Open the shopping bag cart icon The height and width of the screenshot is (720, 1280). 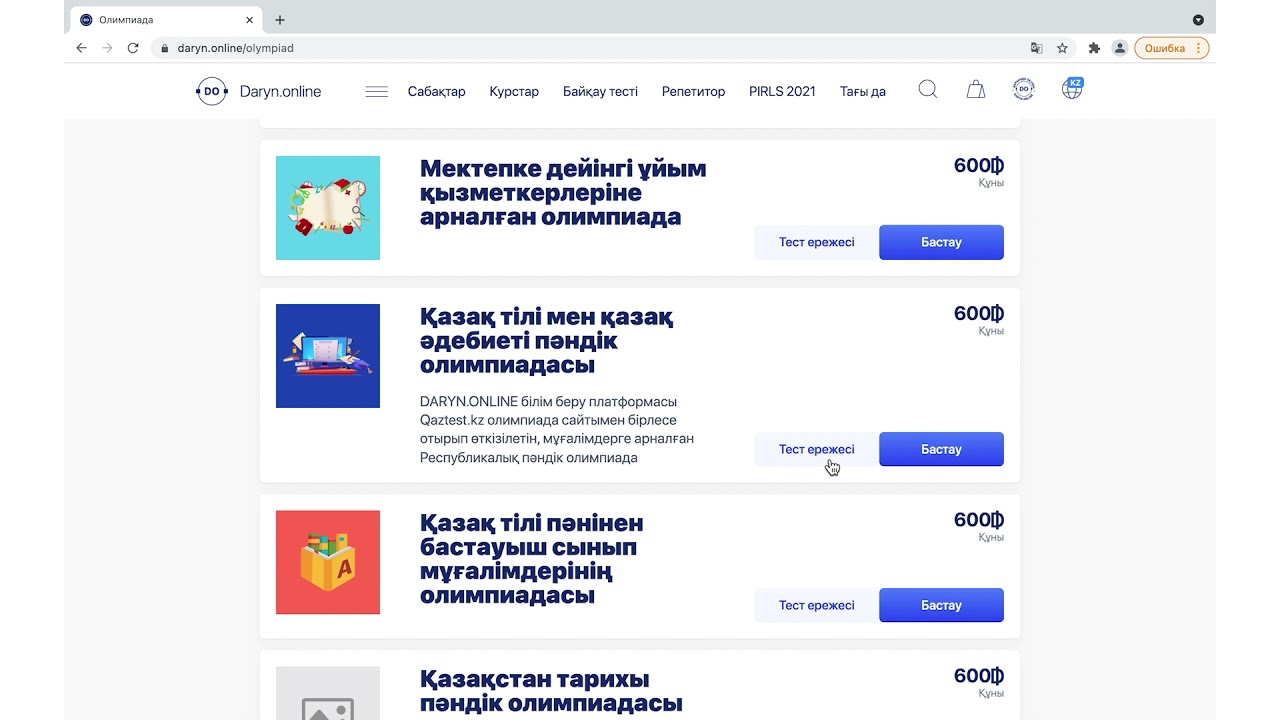976,90
